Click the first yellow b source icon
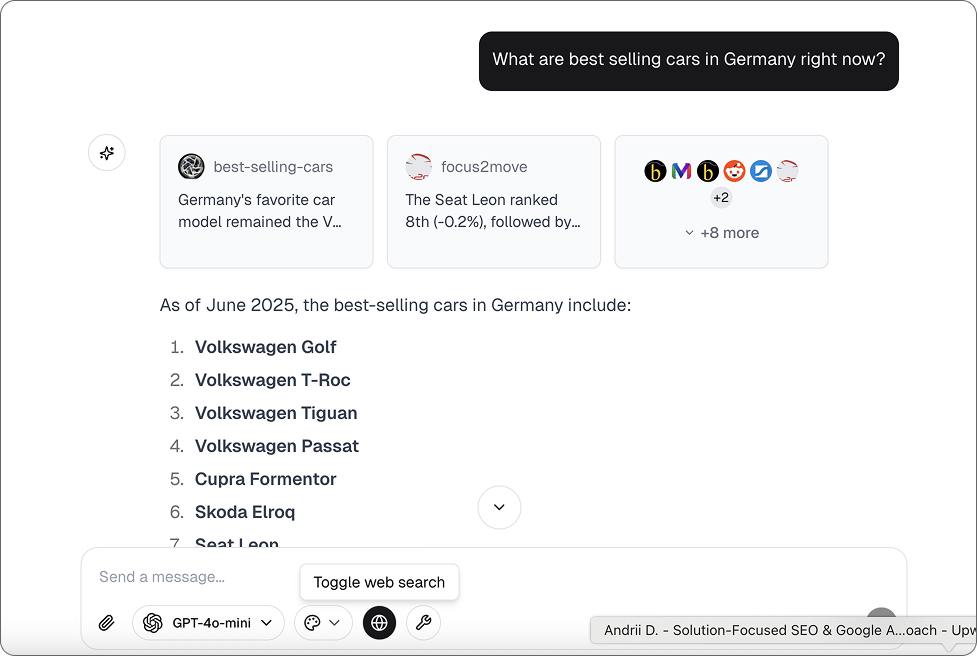The image size is (977, 656). pyautogui.click(x=655, y=171)
